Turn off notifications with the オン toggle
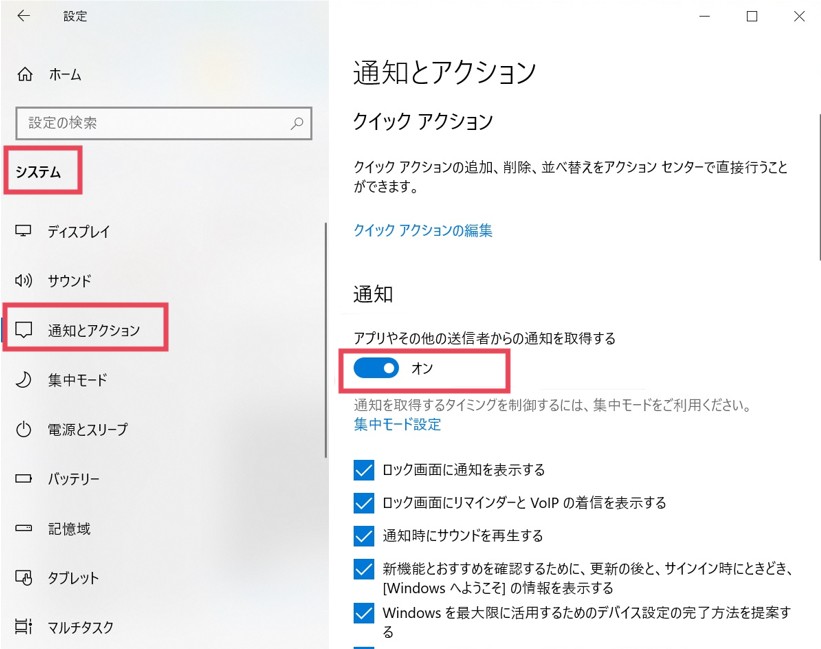The width and height of the screenshot is (821, 649). 374,369
